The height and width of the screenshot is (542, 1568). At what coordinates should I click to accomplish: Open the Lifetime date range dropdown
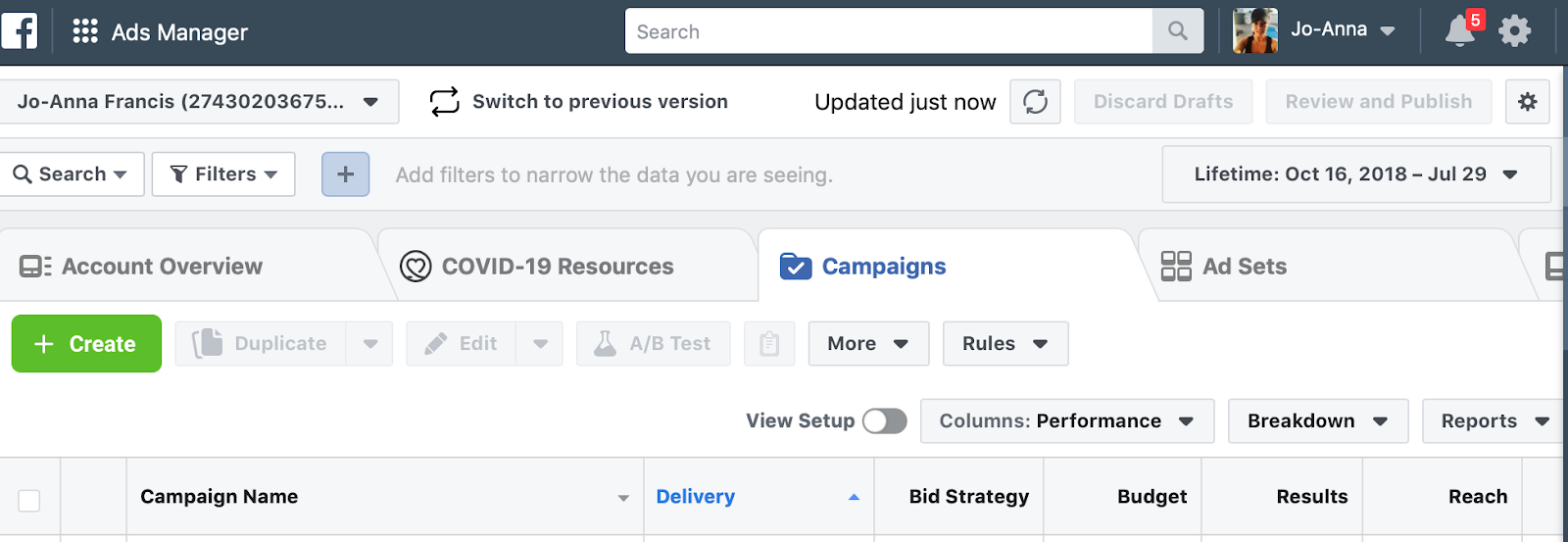(x=1355, y=174)
